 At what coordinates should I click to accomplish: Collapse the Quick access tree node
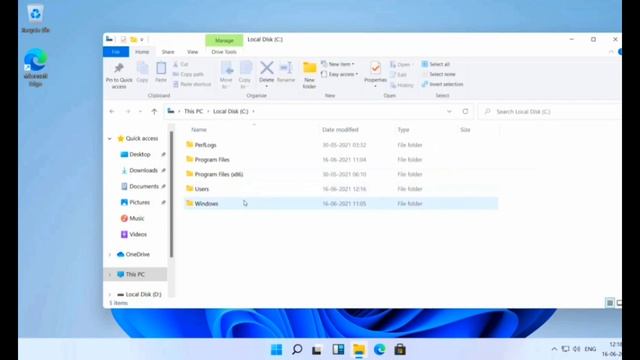(x=110, y=139)
